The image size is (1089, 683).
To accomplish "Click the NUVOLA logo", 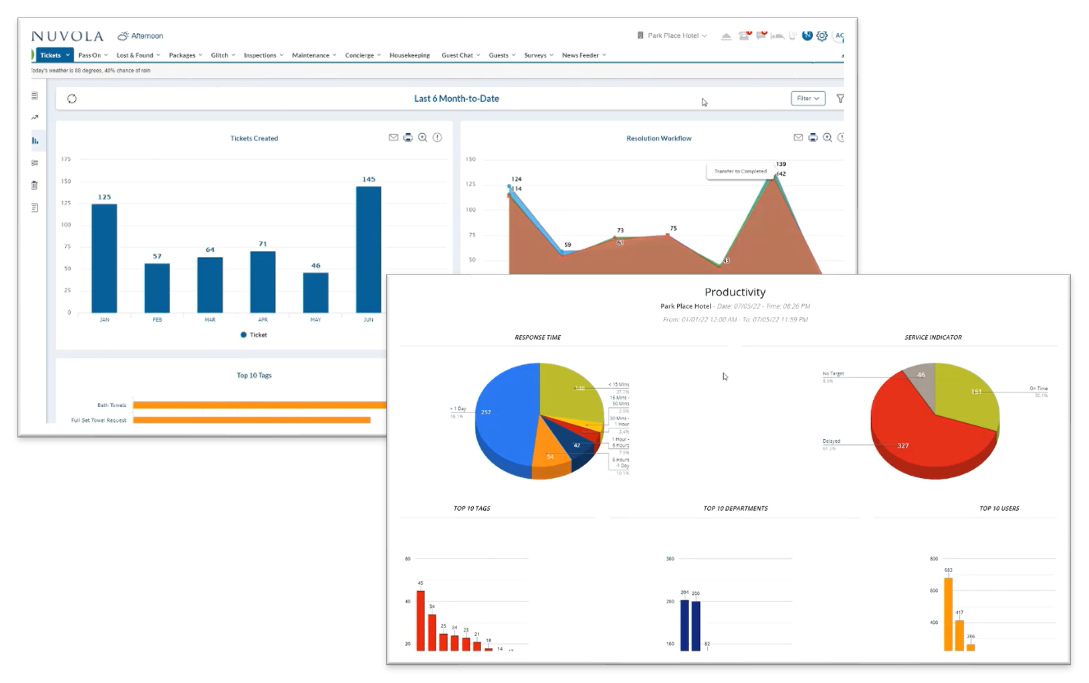I will pos(67,36).
